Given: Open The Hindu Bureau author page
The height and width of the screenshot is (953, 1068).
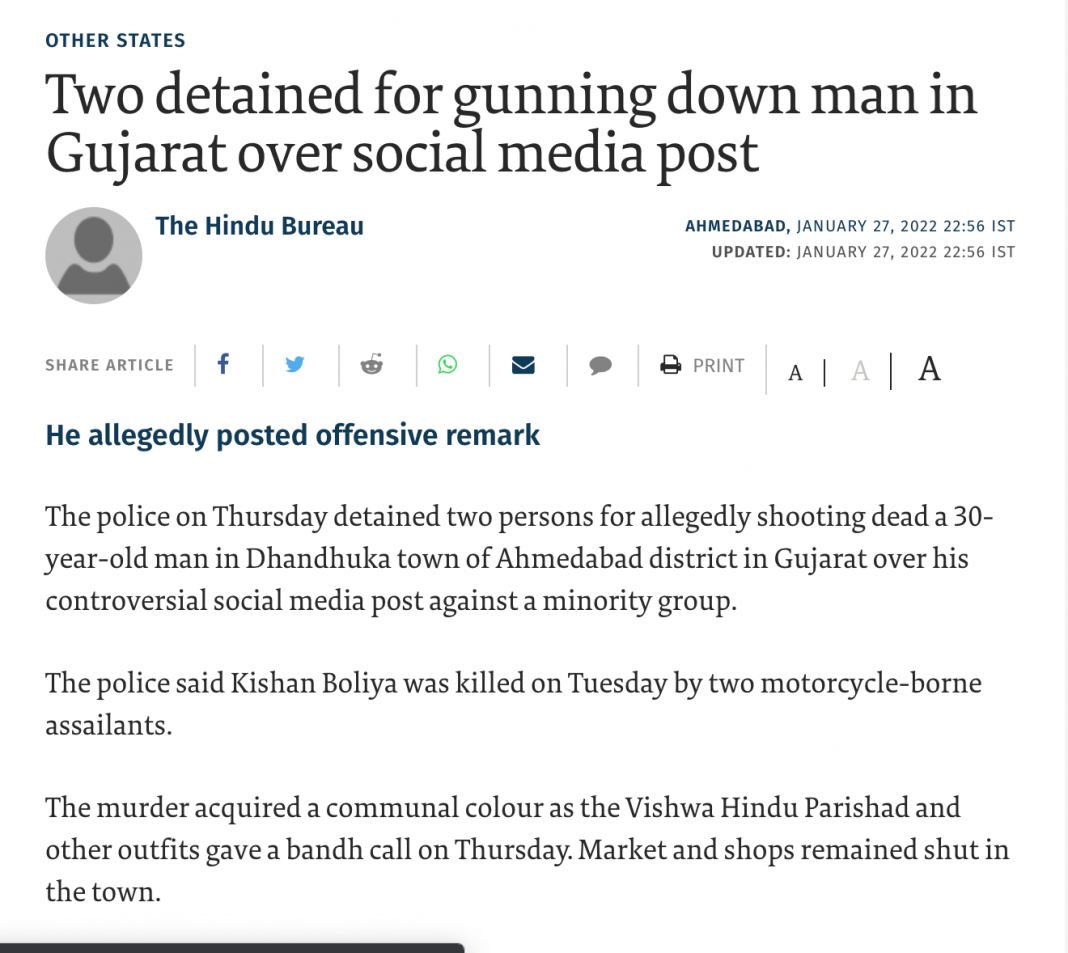Looking at the screenshot, I should pos(259,226).
